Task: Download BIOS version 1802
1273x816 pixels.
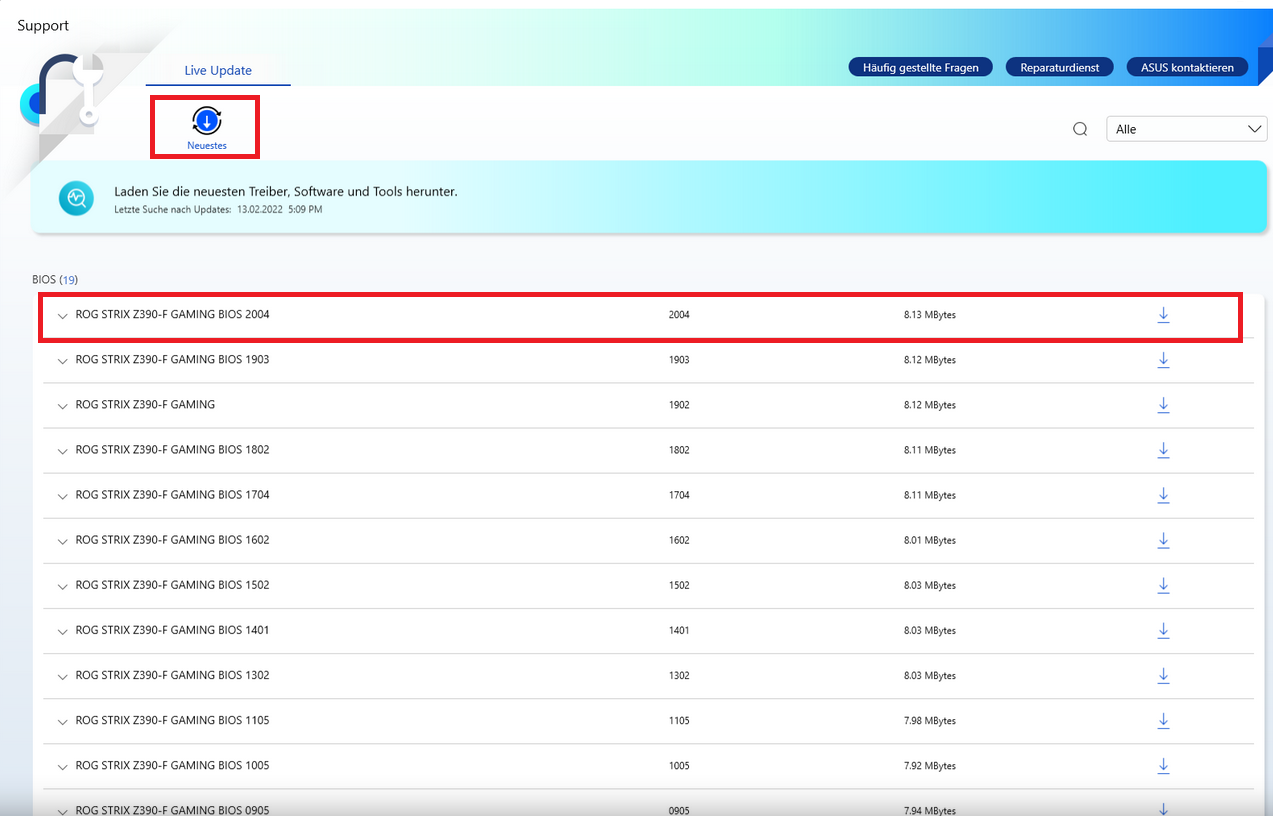Action: click(1163, 450)
